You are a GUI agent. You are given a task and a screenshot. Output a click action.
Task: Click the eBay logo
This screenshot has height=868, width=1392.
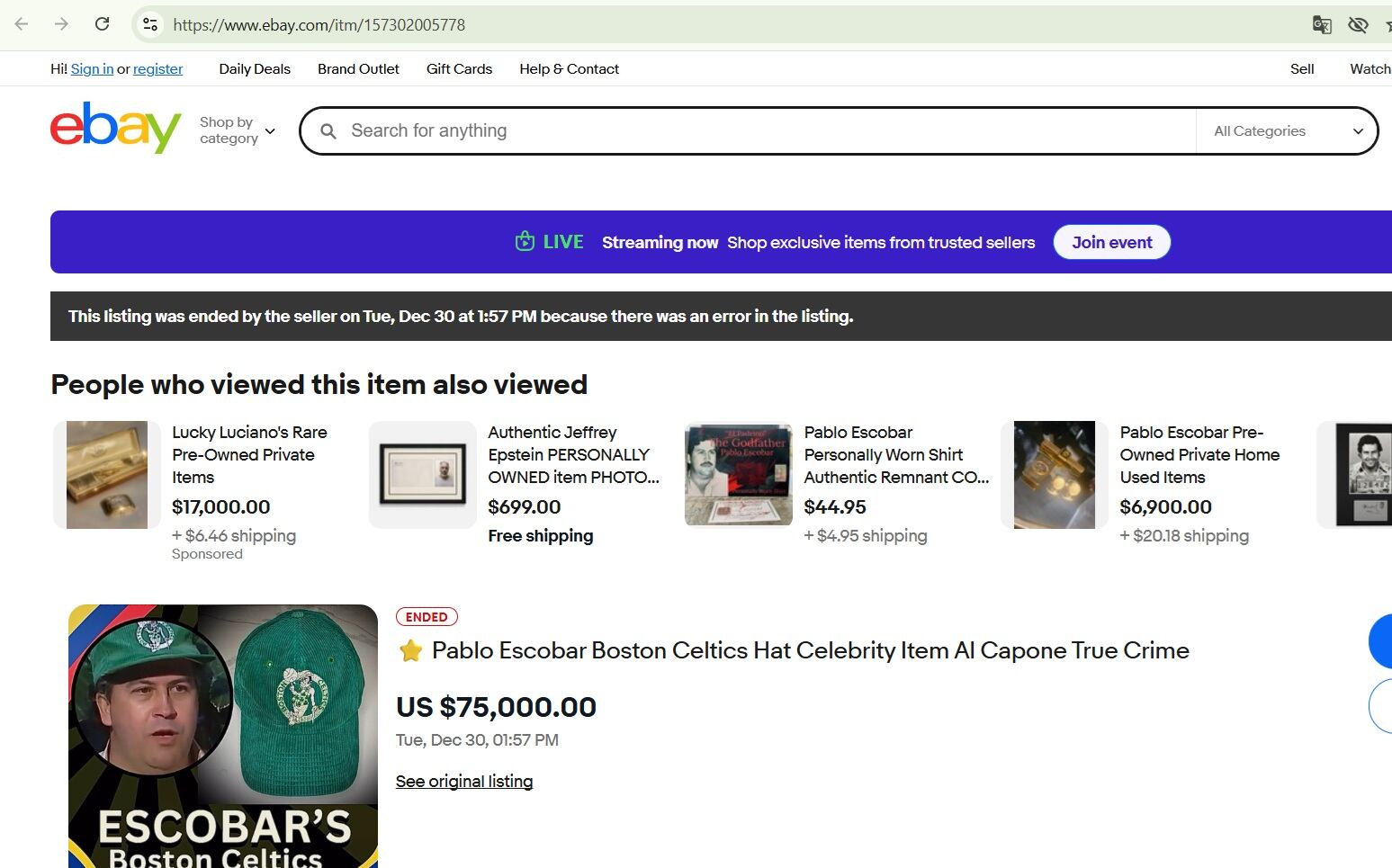(115, 128)
